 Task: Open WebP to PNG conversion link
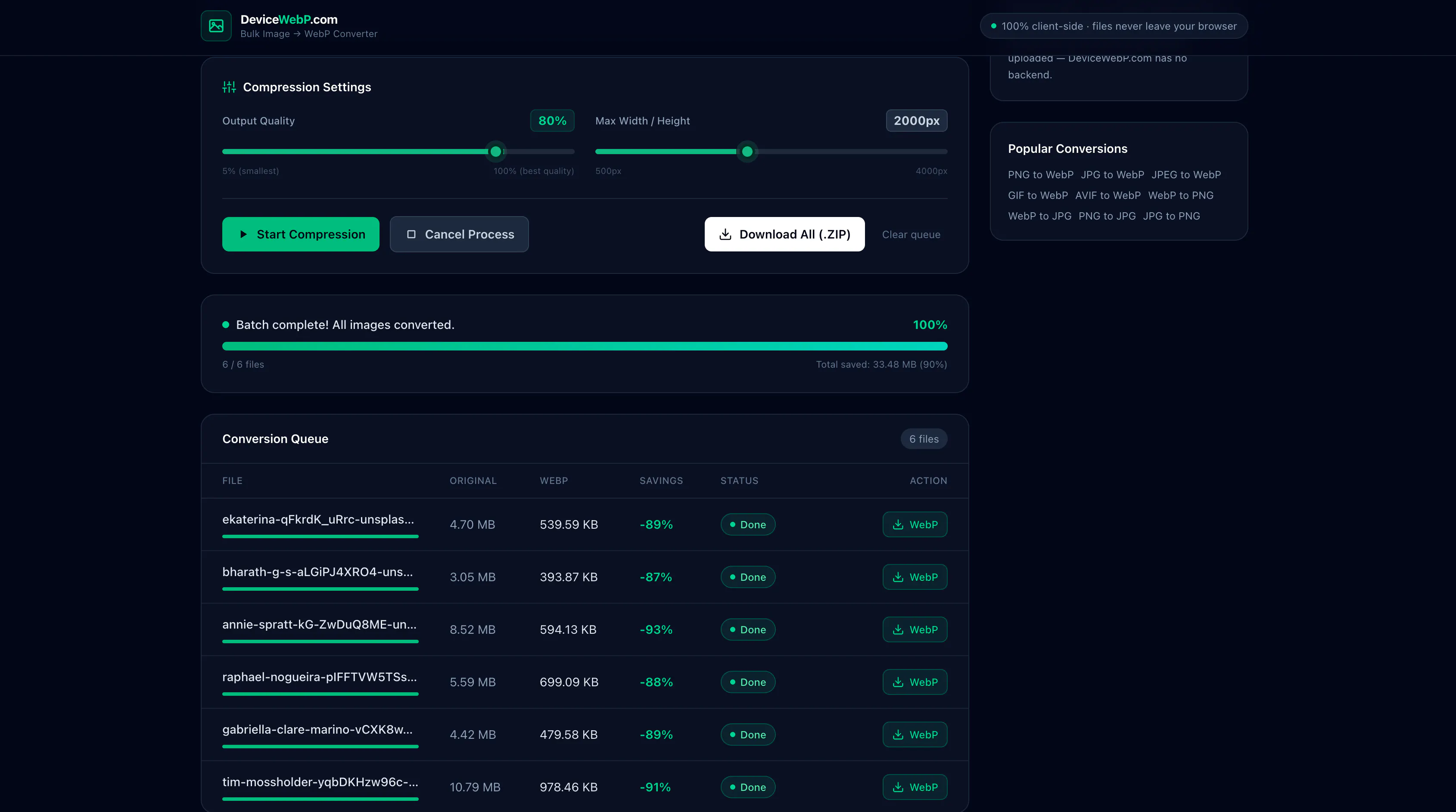pos(1181,195)
